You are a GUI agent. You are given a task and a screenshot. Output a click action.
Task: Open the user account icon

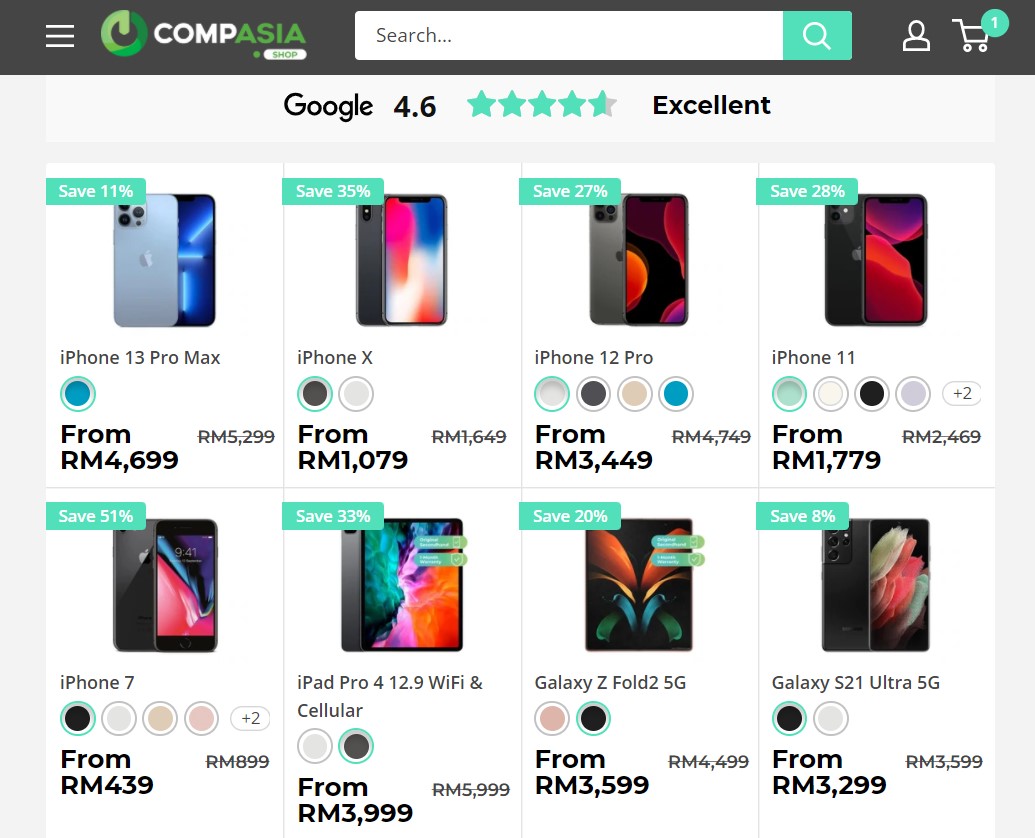(916, 36)
